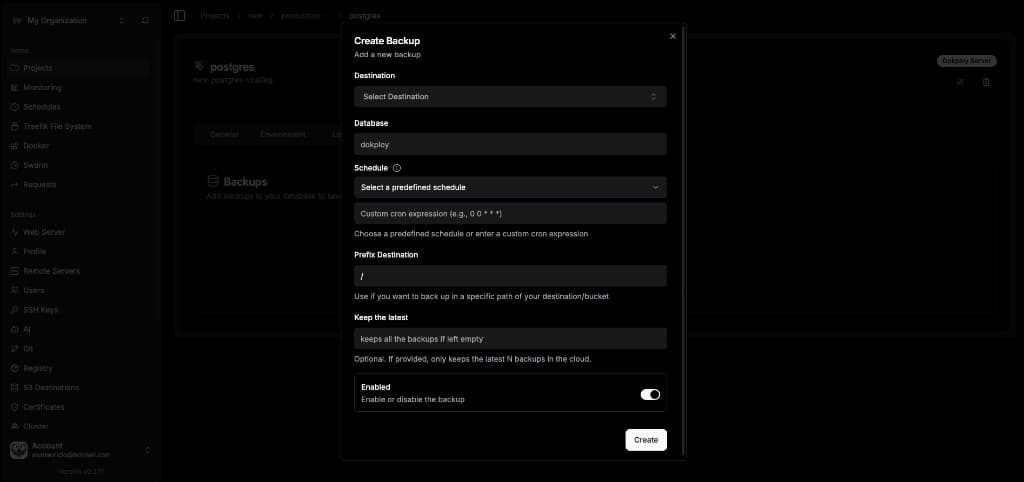Open the predefined schedule dropdown
Image resolution: width=1024 pixels, height=482 pixels.
tap(510, 187)
